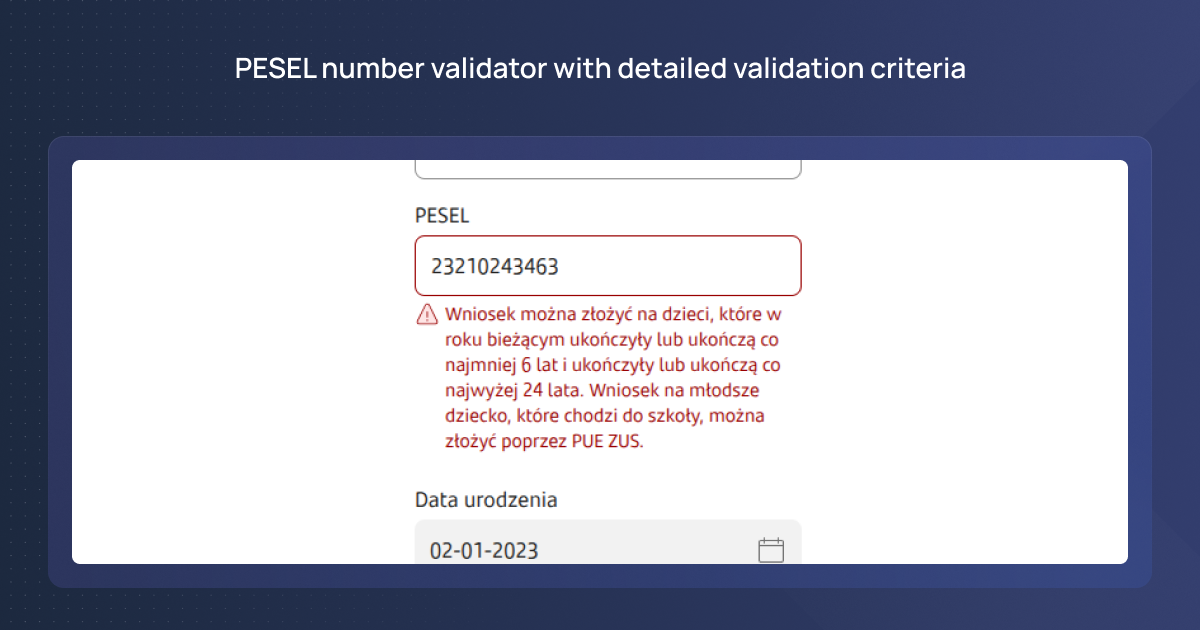Click the Data urodzenia label
The width and height of the screenshot is (1200, 630).
click(486, 499)
